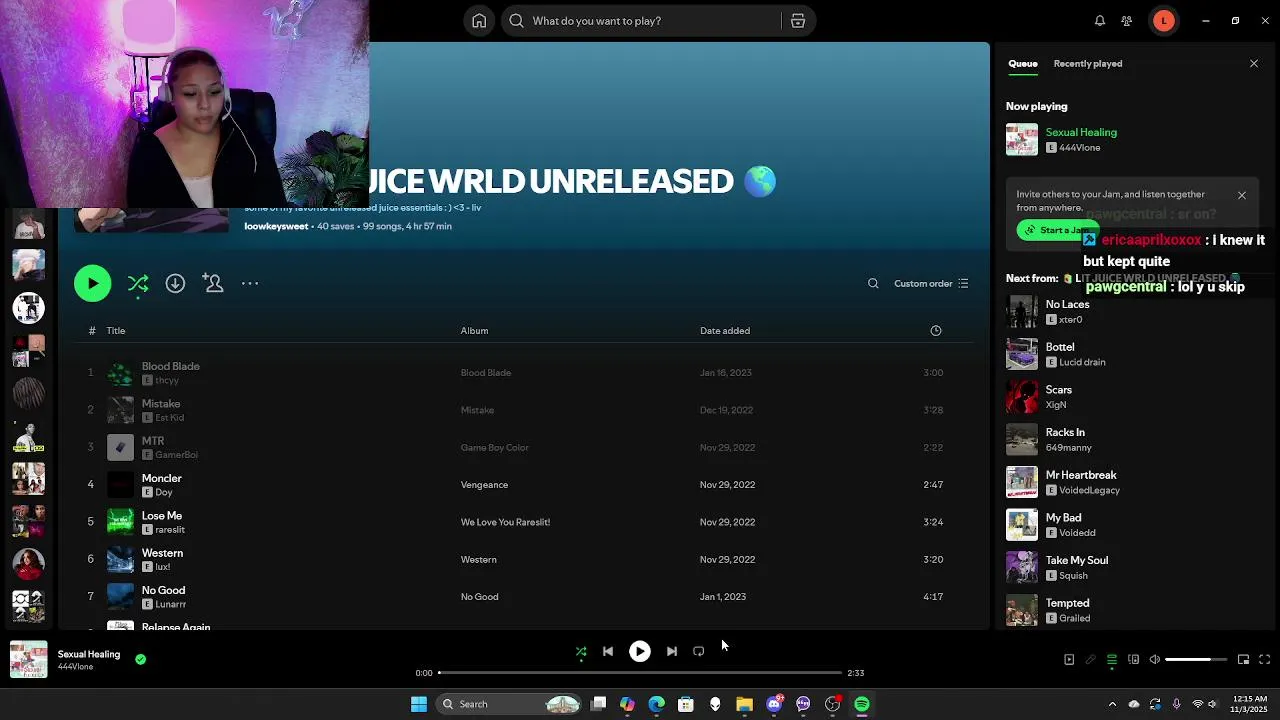Toggle playlist shuffle next to play button

tap(138, 284)
